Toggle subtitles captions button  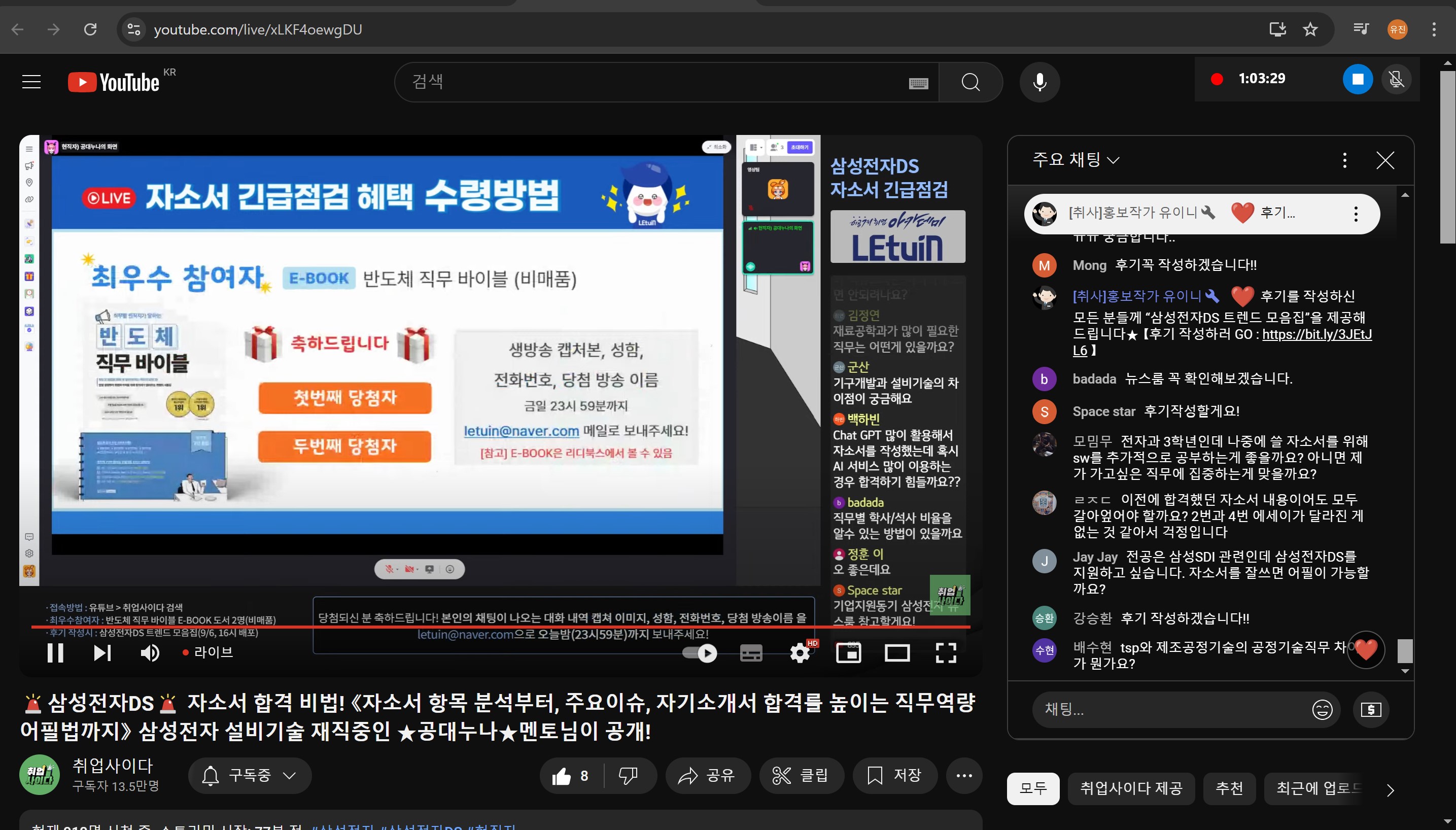(x=750, y=653)
